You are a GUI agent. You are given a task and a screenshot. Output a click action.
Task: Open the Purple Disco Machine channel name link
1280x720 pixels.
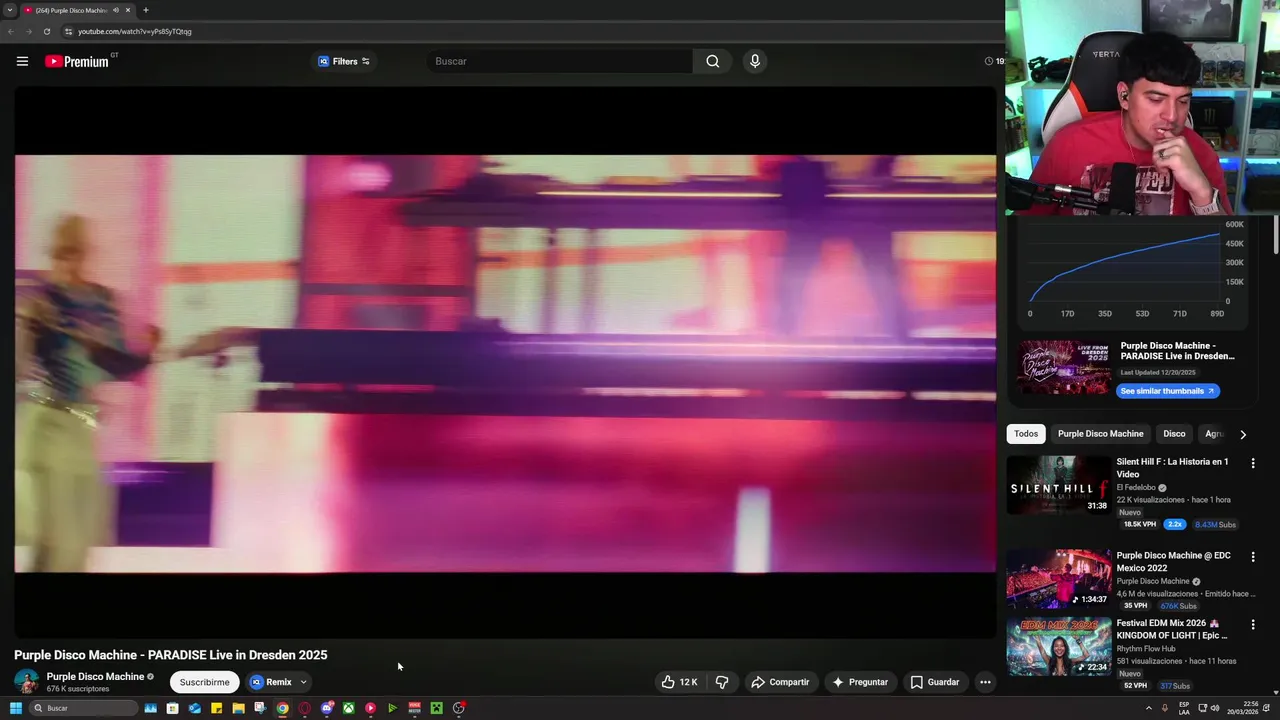point(95,677)
